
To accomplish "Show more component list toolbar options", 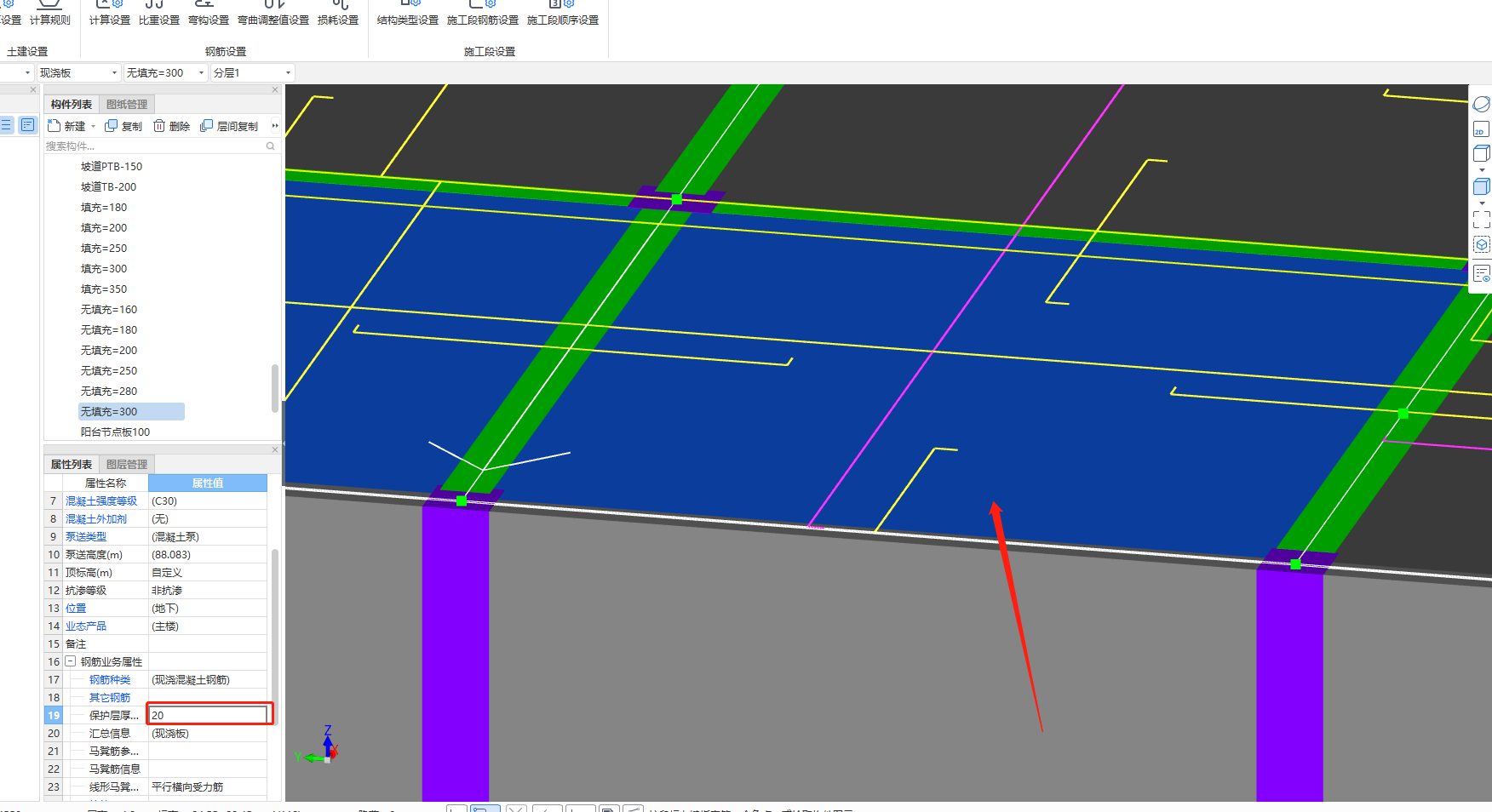I will tap(275, 126).
